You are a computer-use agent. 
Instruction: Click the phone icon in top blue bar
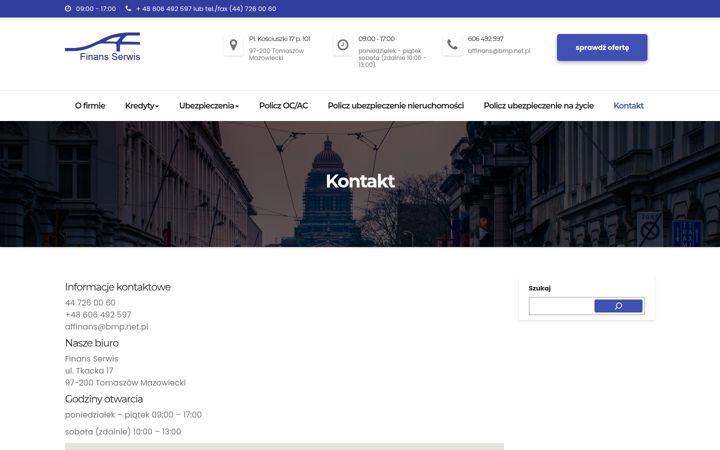(x=128, y=9)
